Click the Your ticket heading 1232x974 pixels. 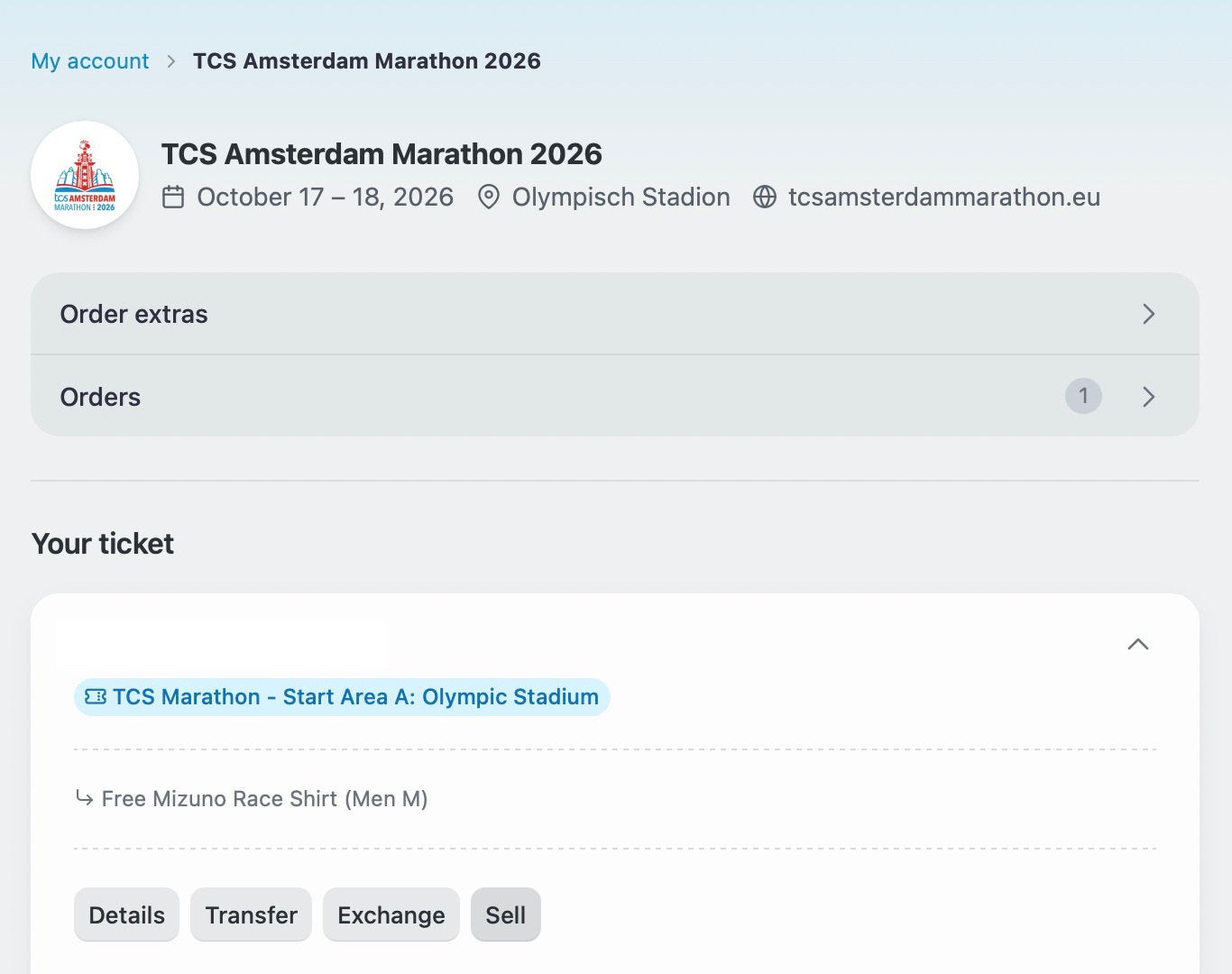pyautogui.click(x=103, y=544)
